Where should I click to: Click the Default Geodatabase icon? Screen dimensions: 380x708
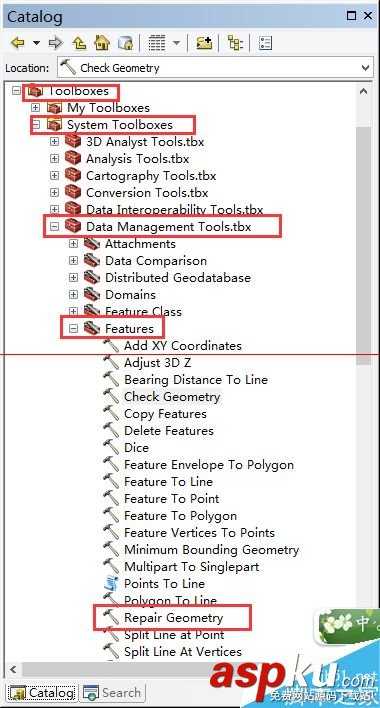coord(125,43)
